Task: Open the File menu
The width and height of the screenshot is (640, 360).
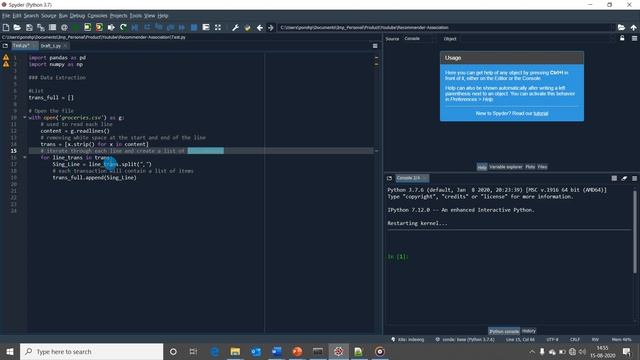Action: (6, 16)
